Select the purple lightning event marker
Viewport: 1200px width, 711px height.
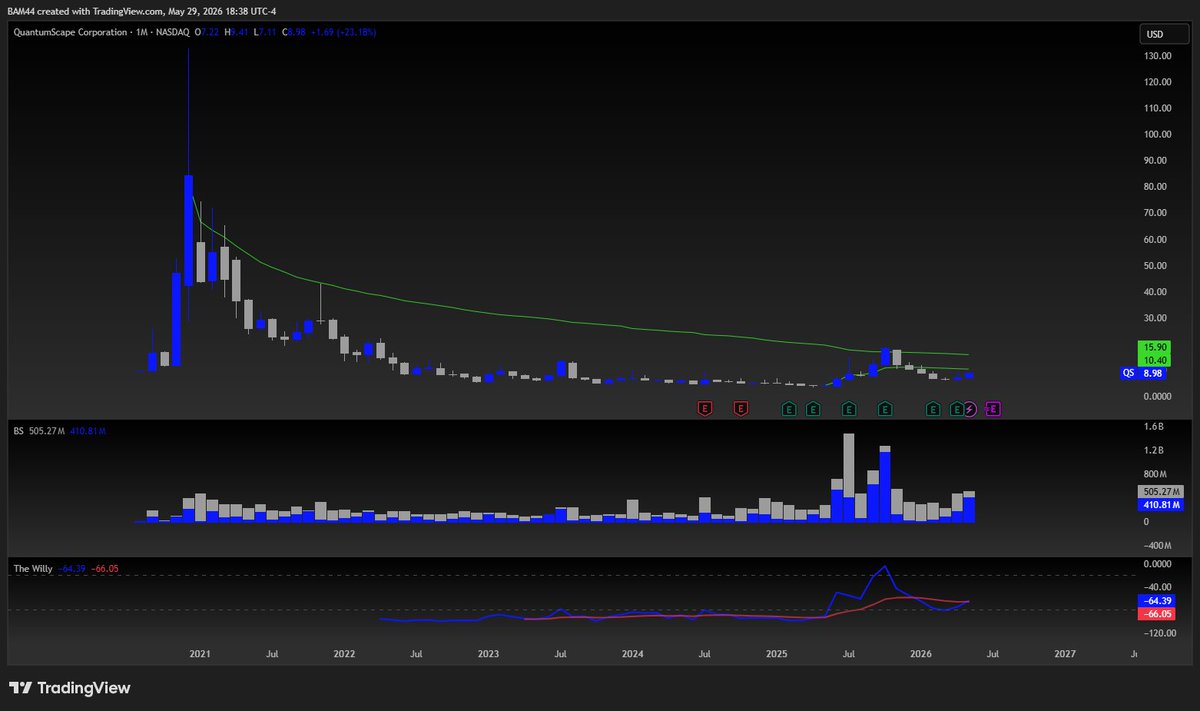point(969,408)
